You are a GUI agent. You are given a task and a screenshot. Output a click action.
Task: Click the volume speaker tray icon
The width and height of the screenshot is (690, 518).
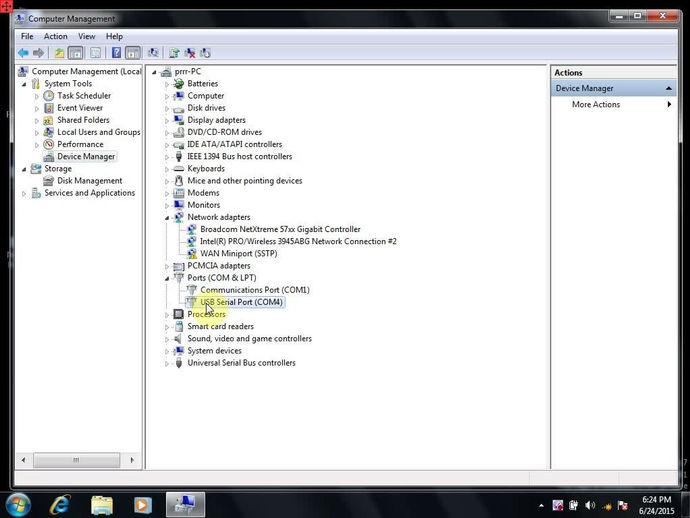click(590, 505)
